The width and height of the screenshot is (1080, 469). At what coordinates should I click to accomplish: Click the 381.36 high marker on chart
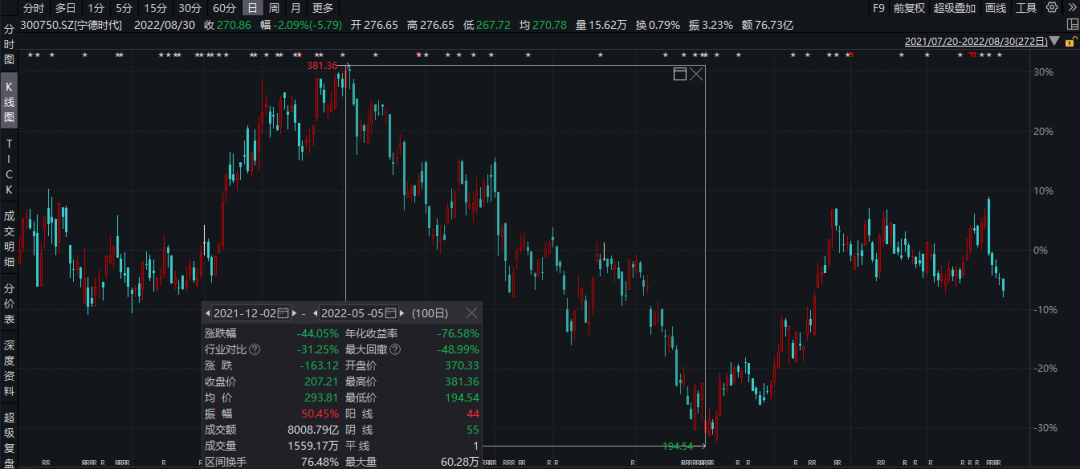(x=322, y=66)
